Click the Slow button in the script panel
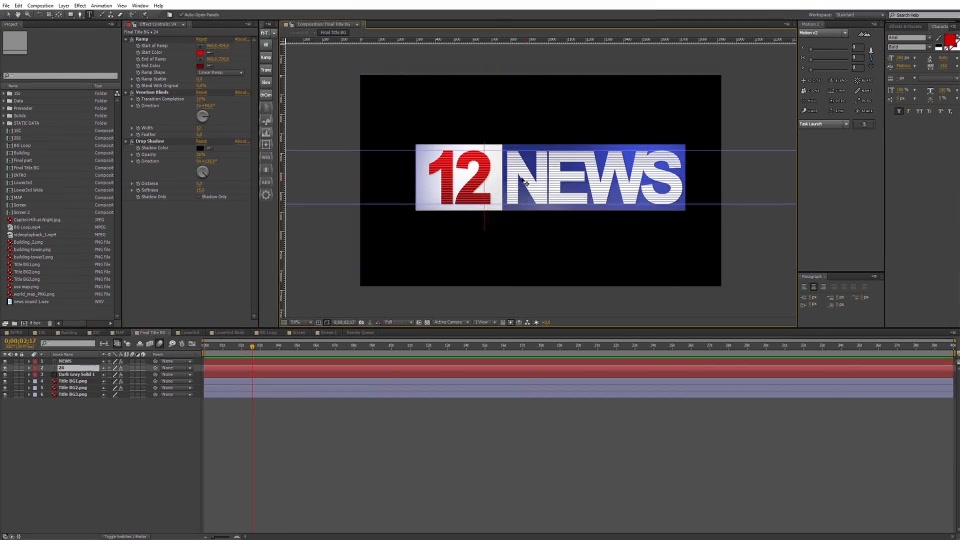This screenshot has width=960, height=540. 266,82
